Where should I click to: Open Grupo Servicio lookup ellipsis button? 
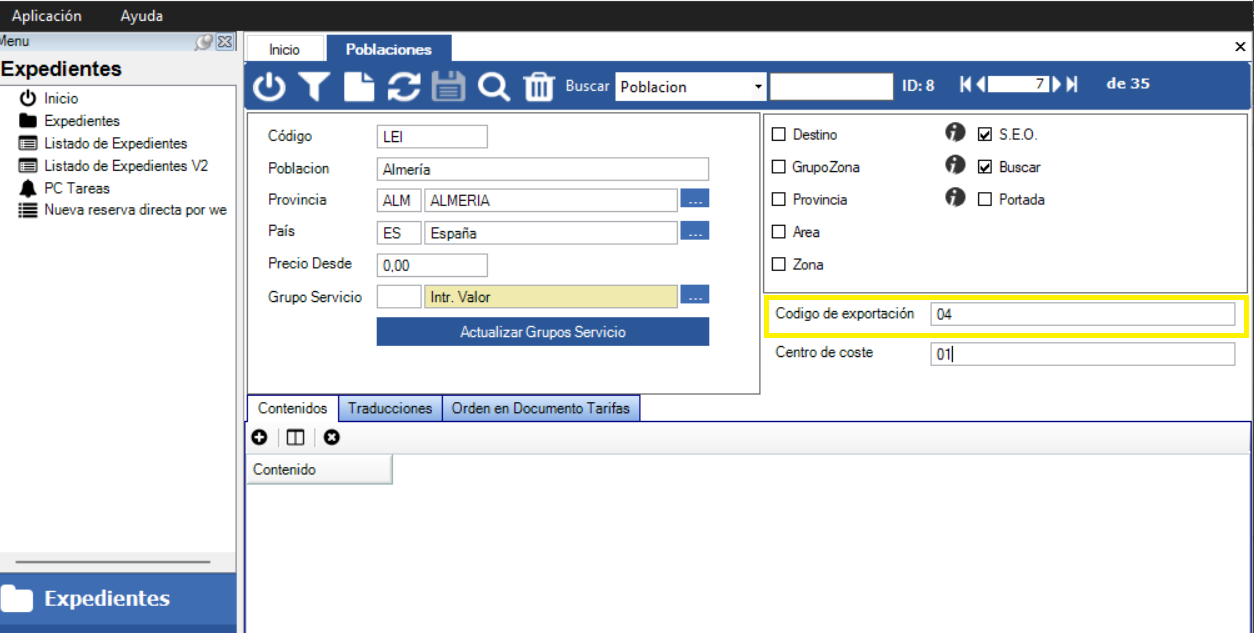tap(694, 296)
